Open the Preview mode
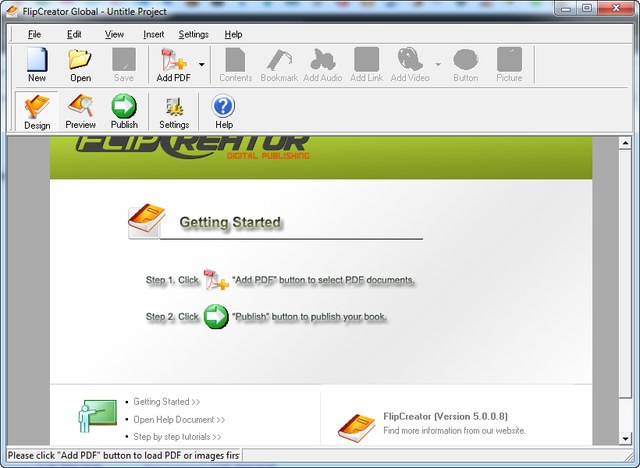 pyautogui.click(x=80, y=110)
